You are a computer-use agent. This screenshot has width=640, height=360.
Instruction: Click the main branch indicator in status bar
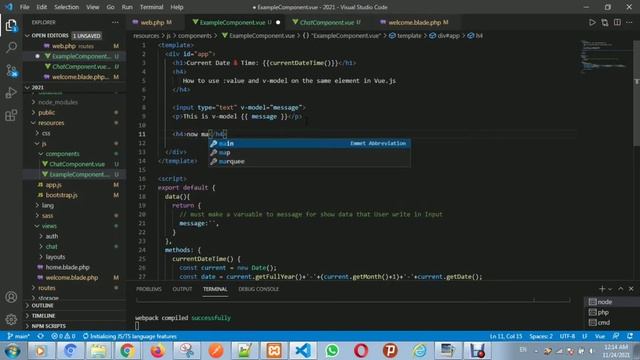pos(18,336)
